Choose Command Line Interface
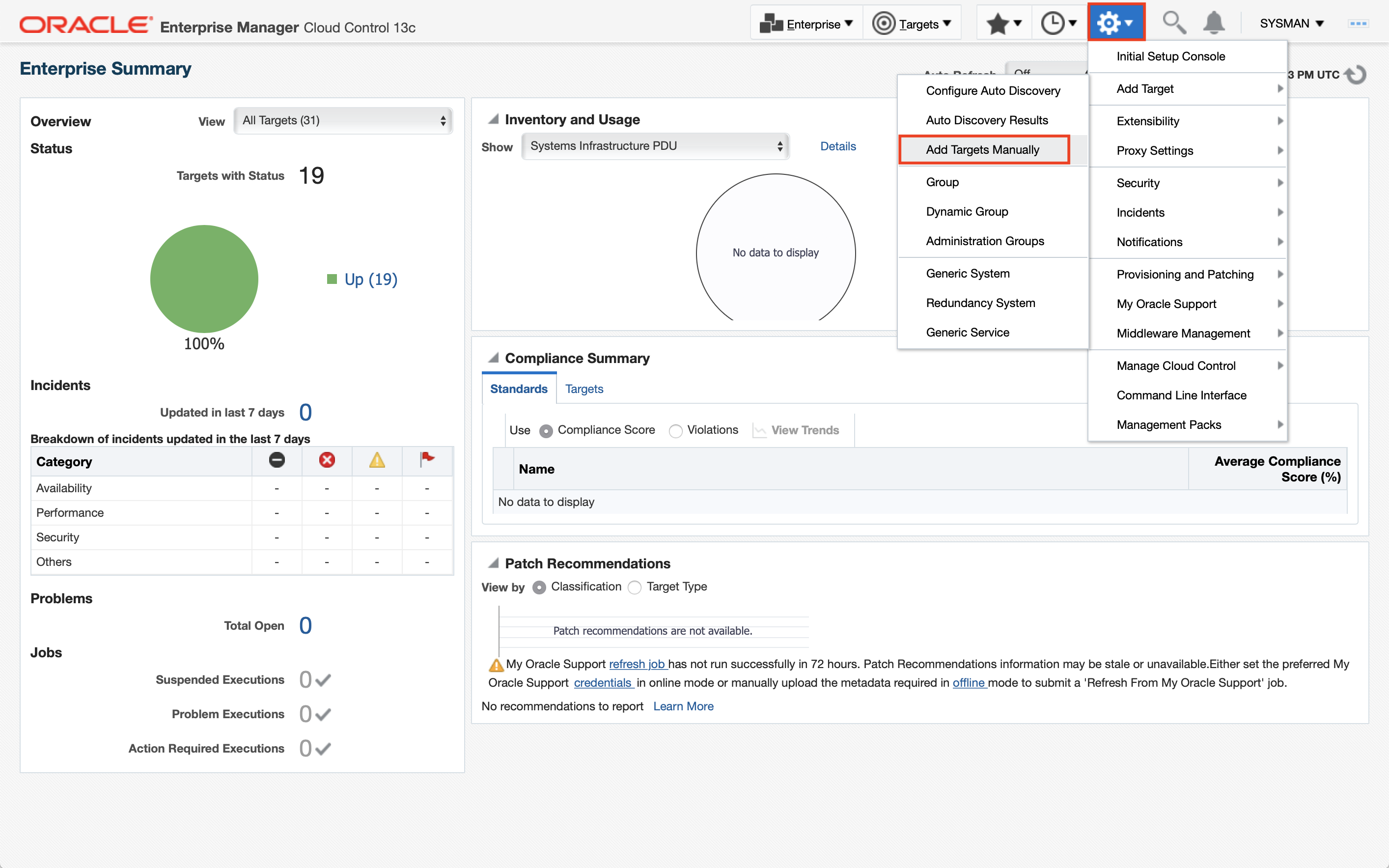Viewport: 1389px width, 868px height. click(x=1188, y=395)
